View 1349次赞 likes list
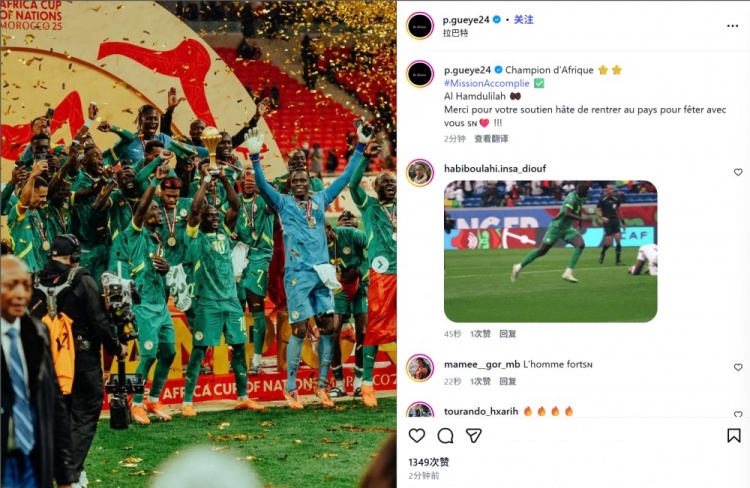Screen dimensions: 750x488 [x=429, y=462]
